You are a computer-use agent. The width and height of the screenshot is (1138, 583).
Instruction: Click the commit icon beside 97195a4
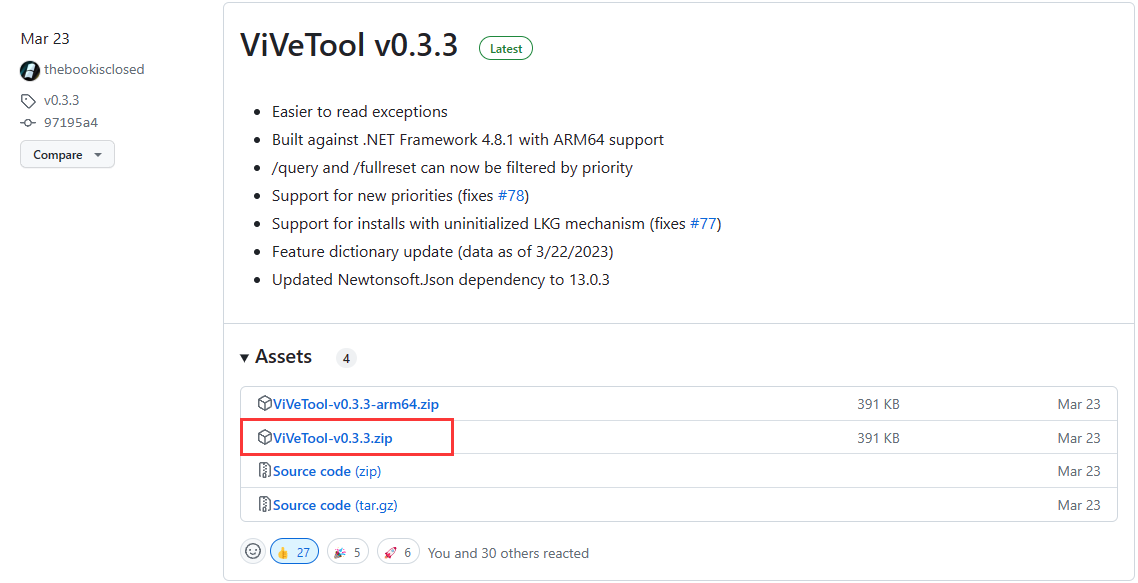(28, 123)
